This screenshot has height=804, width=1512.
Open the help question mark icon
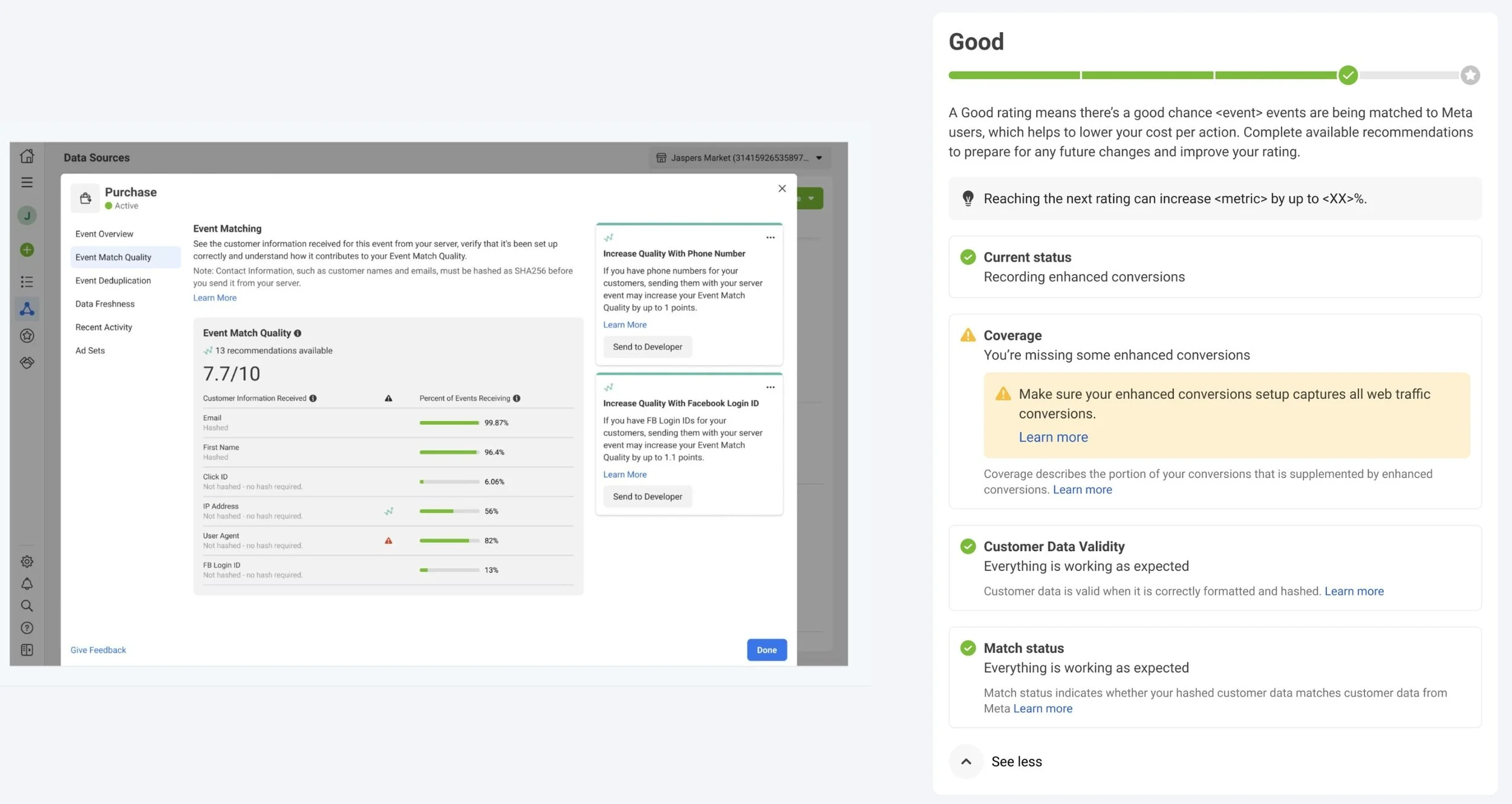click(27, 628)
